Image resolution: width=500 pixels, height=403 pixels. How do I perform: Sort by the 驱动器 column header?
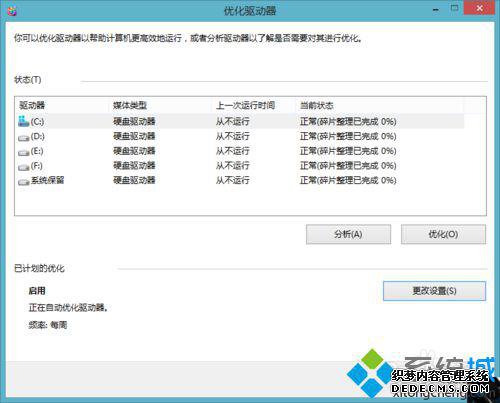pyautogui.click(x=32, y=106)
